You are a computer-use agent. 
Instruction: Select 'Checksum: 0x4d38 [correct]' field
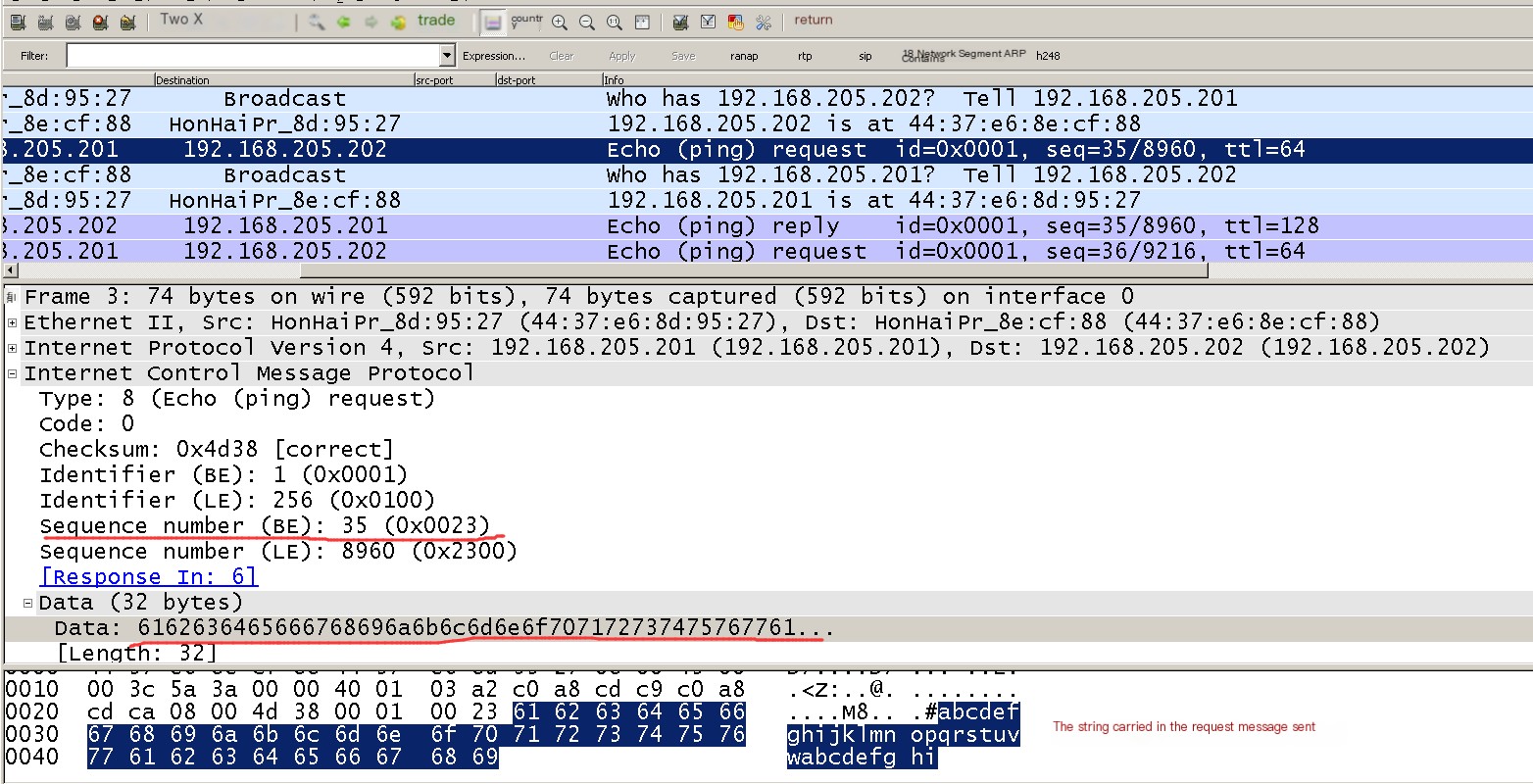(216, 450)
